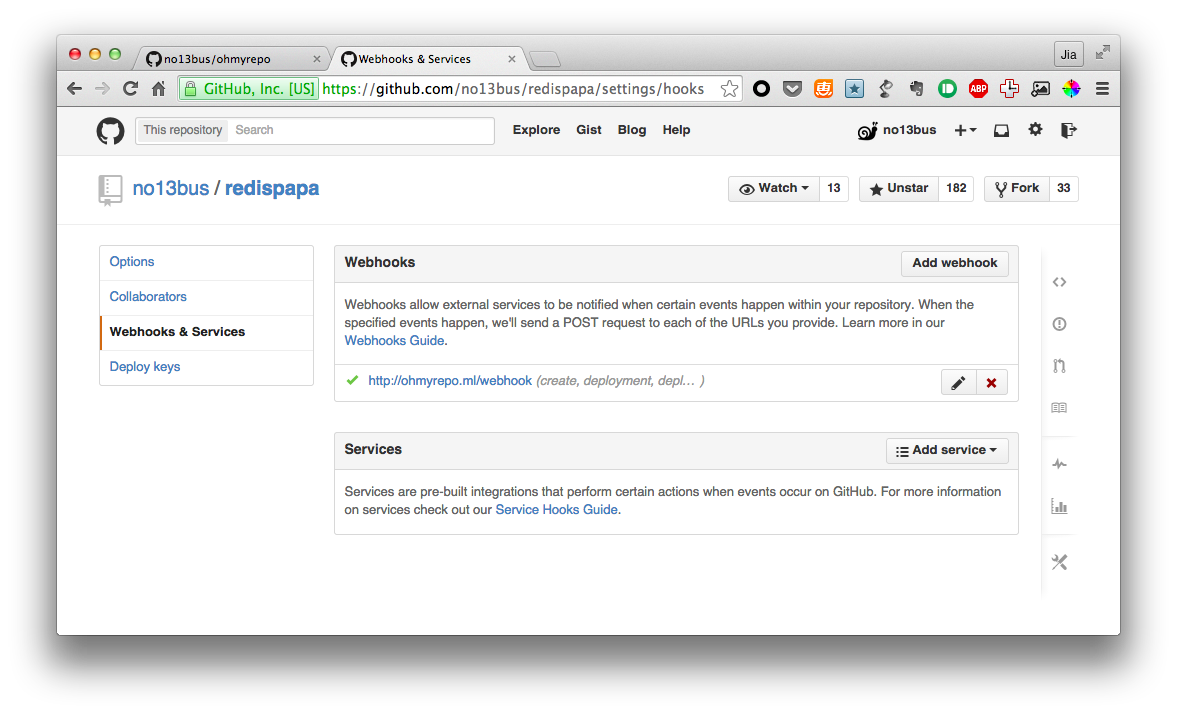The height and width of the screenshot is (714, 1177).
Task: Click the Adblock Plus ABP extension icon
Action: tap(978, 89)
